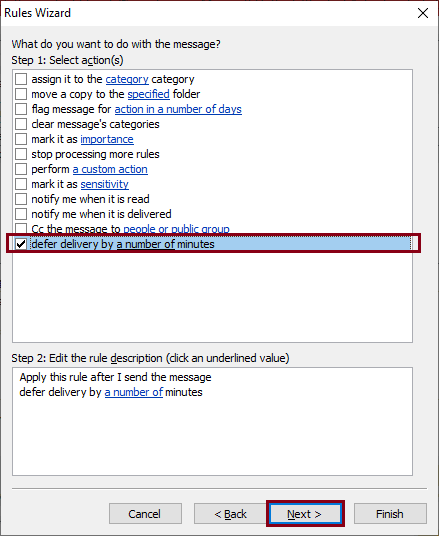Check 'move a copy to the specified folder' checkbox
439x536 pixels.
pos(21,94)
